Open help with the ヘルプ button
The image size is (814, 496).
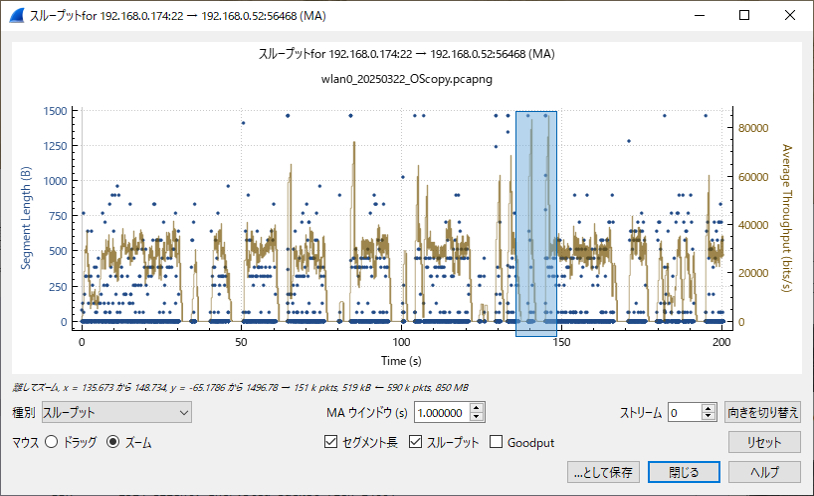(x=764, y=472)
